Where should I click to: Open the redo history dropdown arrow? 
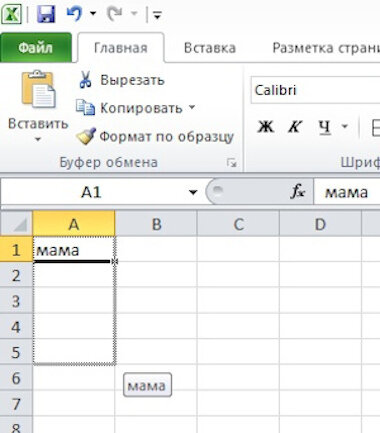pyautogui.click(x=134, y=14)
